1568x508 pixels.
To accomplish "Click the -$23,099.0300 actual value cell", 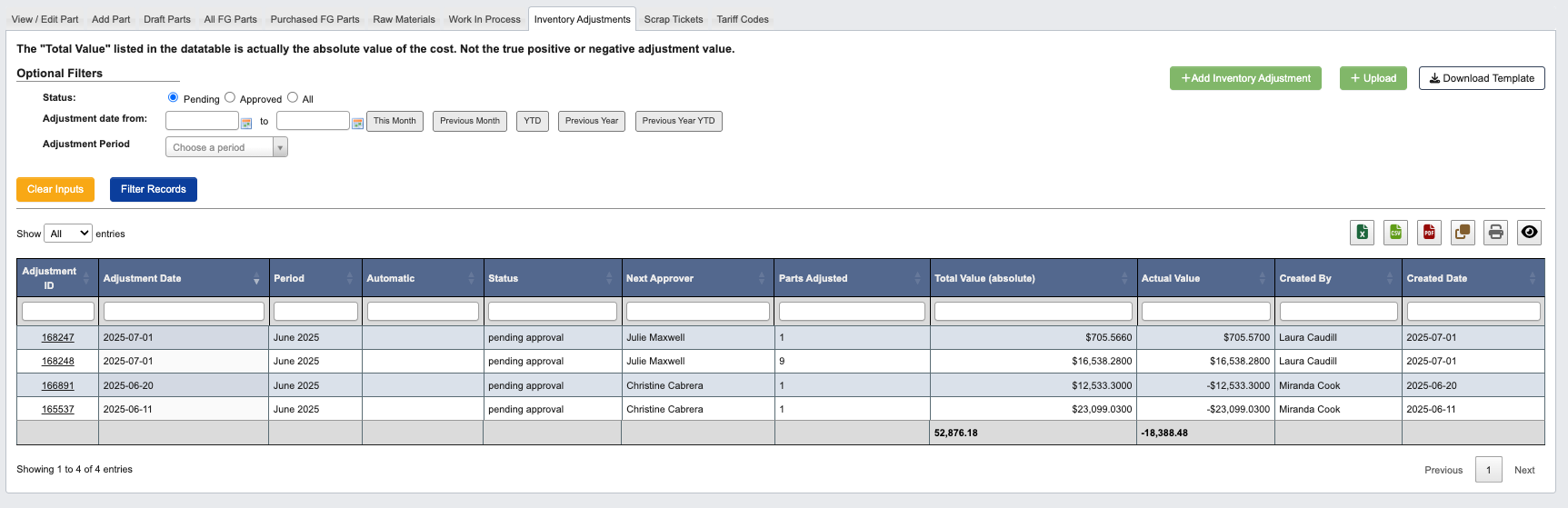I will (x=1205, y=409).
